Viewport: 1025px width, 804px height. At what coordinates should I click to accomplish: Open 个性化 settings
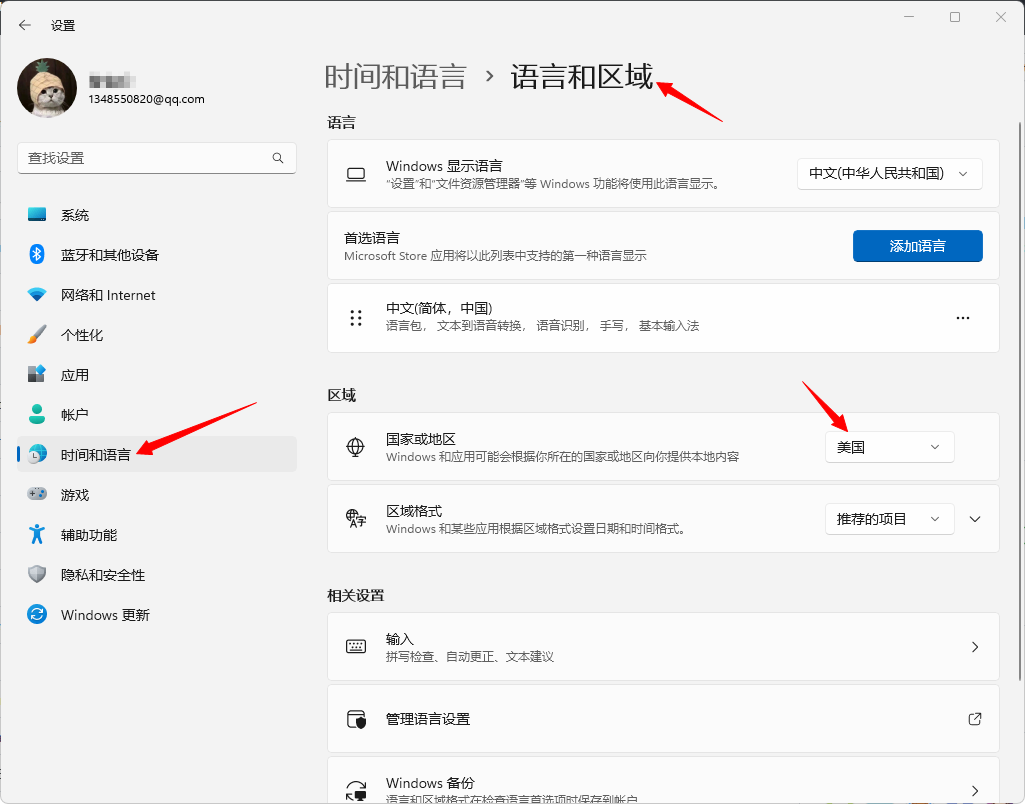(x=81, y=334)
